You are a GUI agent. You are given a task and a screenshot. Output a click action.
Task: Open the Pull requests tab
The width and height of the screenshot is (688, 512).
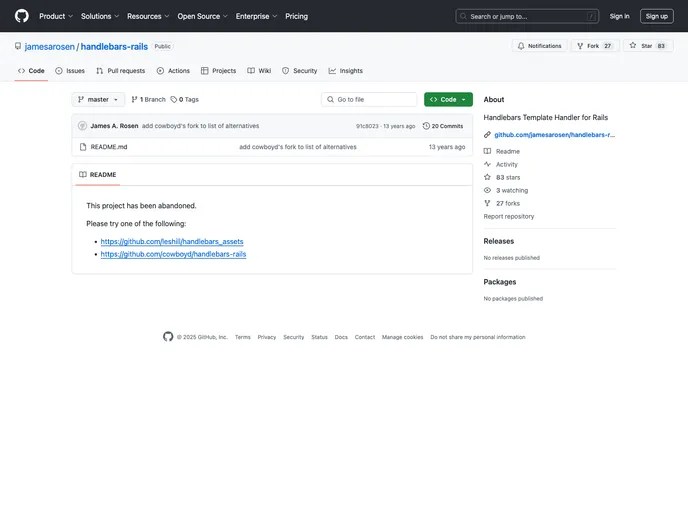point(121,71)
